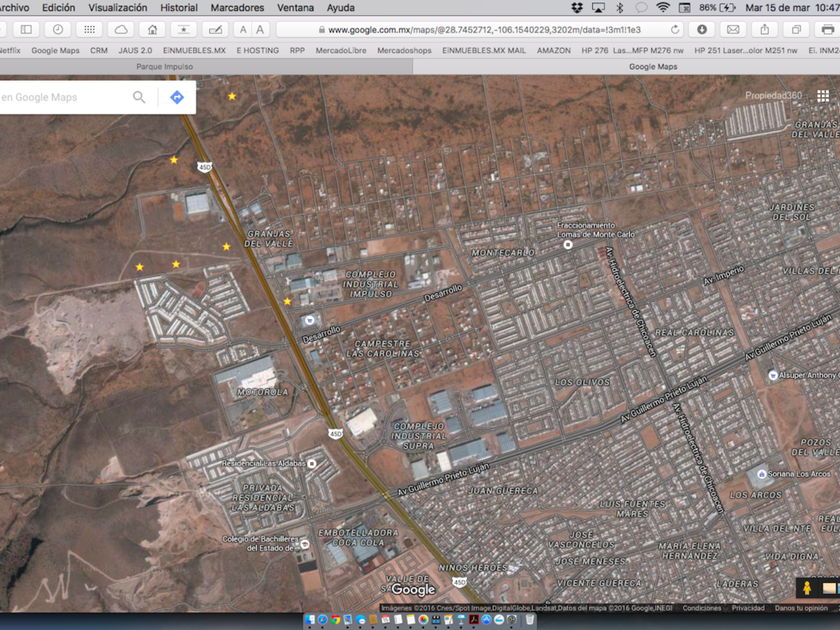Open the Wi-Fi status menu icon
Screen dimensions: 840x630
click(x=663, y=7)
